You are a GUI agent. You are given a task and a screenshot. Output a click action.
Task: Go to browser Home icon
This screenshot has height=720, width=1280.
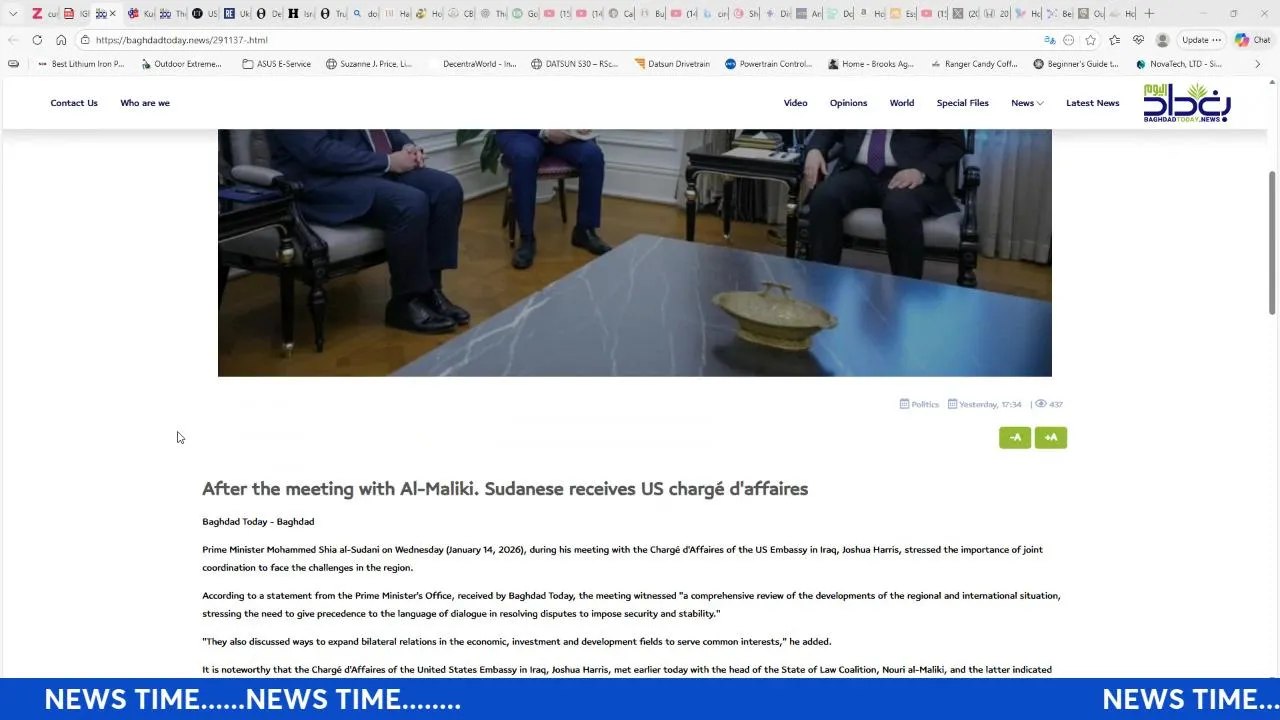tap(61, 40)
